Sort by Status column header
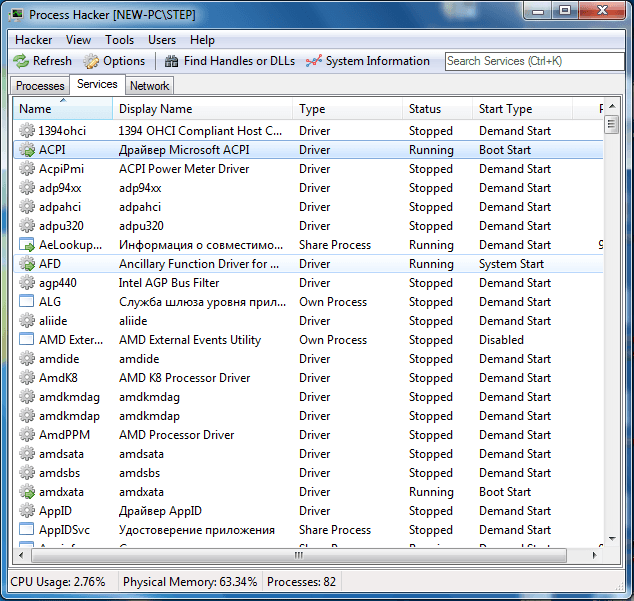The height and width of the screenshot is (601, 634). [x=437, y=109]
